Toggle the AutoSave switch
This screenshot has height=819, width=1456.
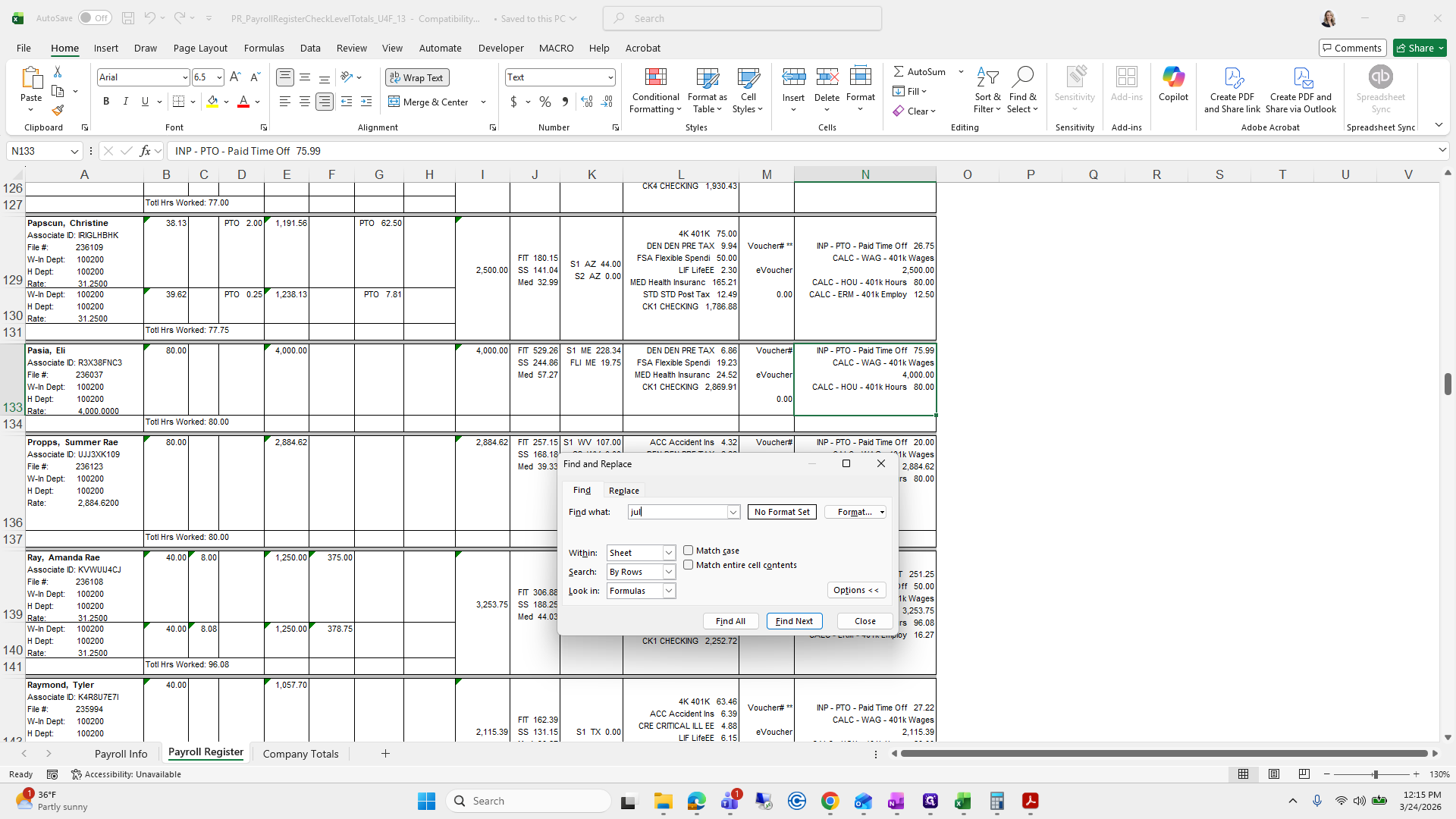click(x=94, y=18)
